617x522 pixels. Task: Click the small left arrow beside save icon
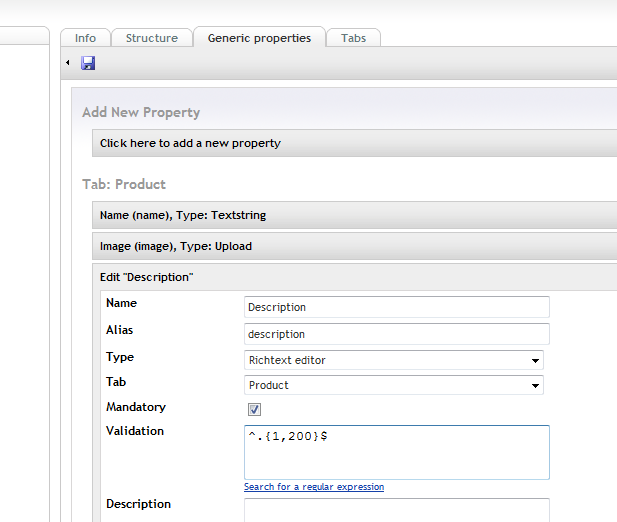pyautogui.click(x=68, y=63)
